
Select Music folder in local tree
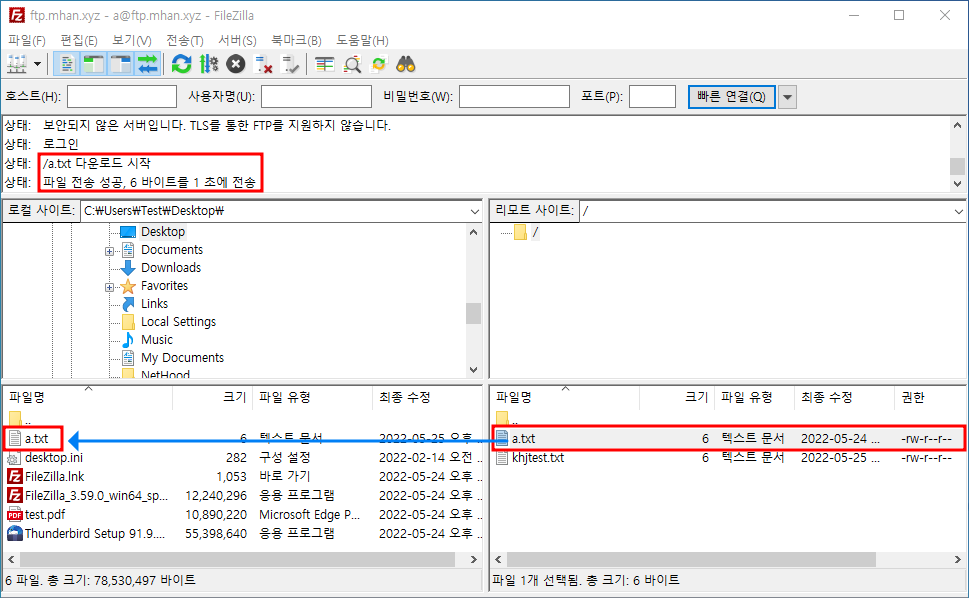pos(156,339)
